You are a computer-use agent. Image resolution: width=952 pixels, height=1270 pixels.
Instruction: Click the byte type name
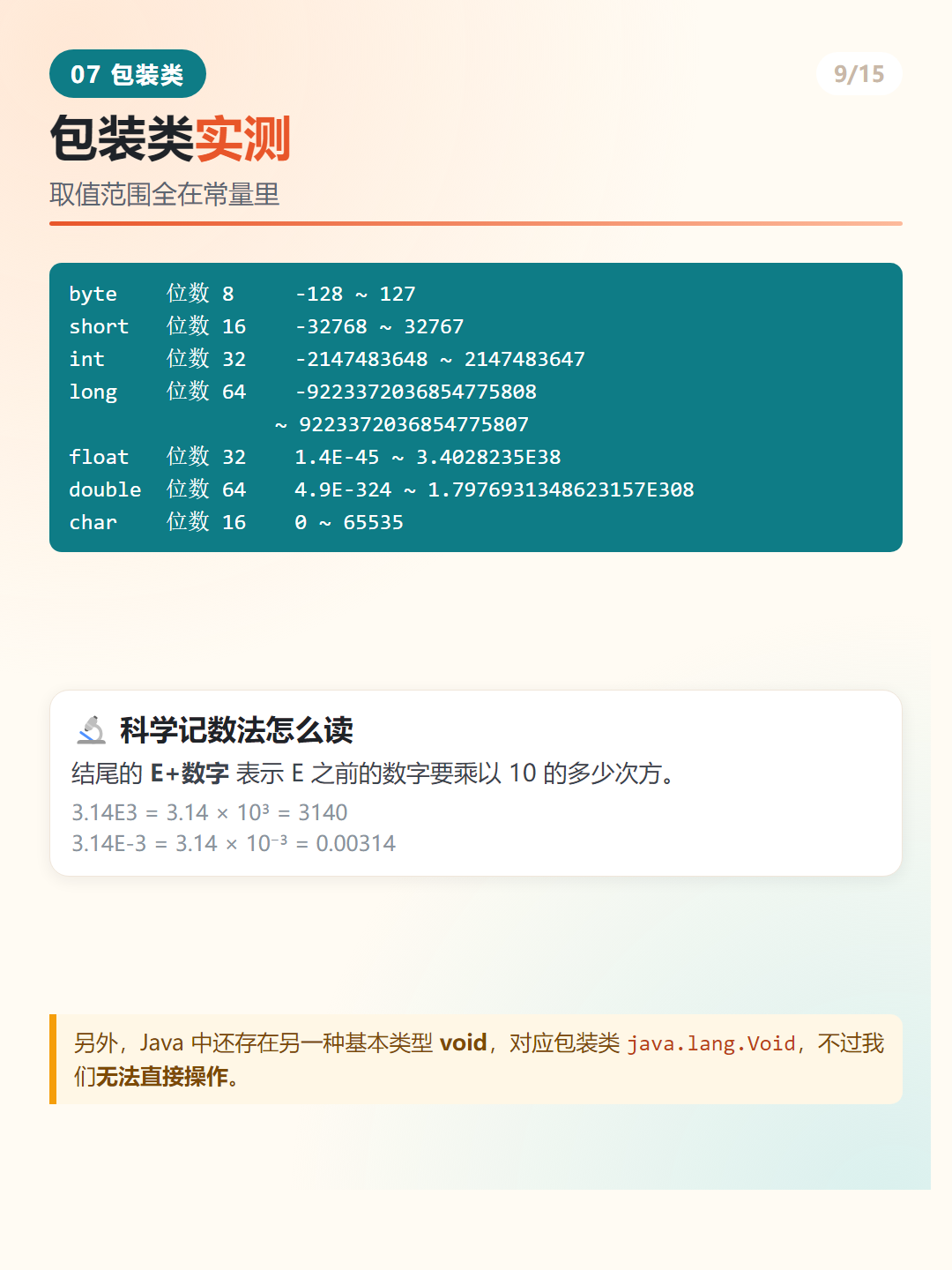pos(93,294)
